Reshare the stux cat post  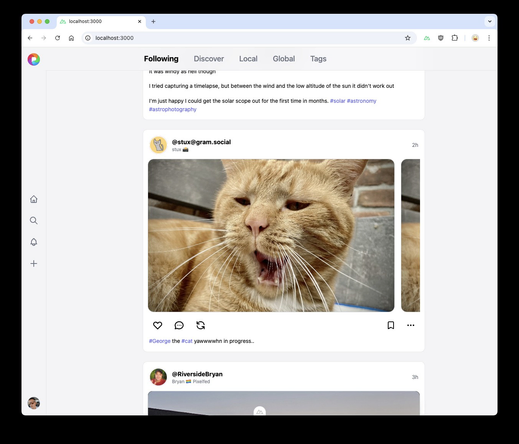(x=201, y=325)
